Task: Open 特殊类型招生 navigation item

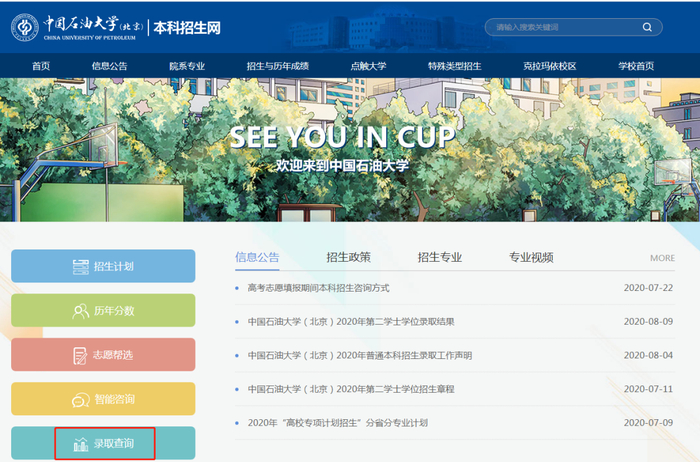Action: click(x=454, y=66)
